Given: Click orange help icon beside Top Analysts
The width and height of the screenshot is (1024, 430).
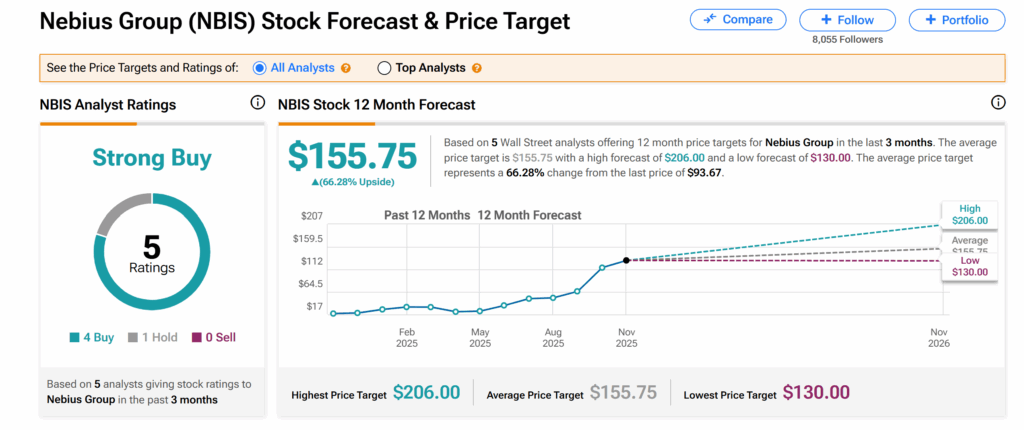Looking at the screenshot, I should [x=477, y=68].
